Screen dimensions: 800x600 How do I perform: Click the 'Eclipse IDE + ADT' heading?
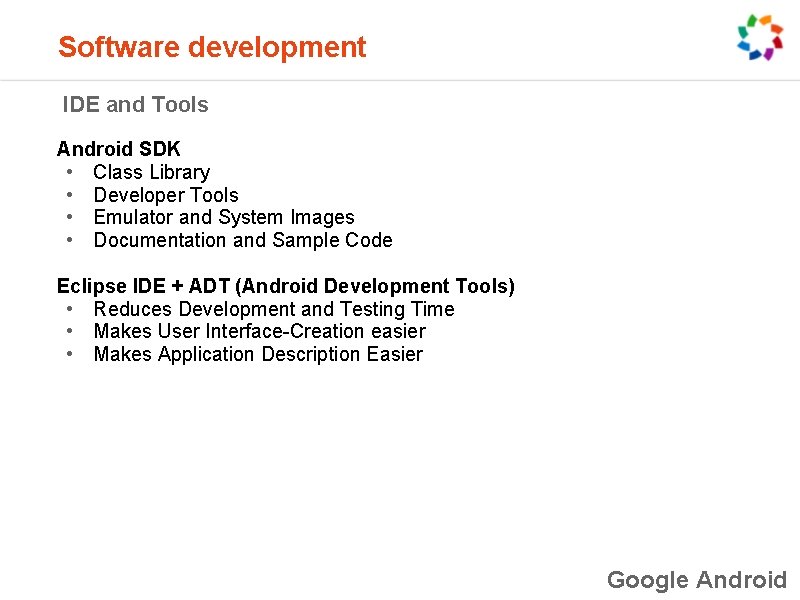click(x=286, y=286)
